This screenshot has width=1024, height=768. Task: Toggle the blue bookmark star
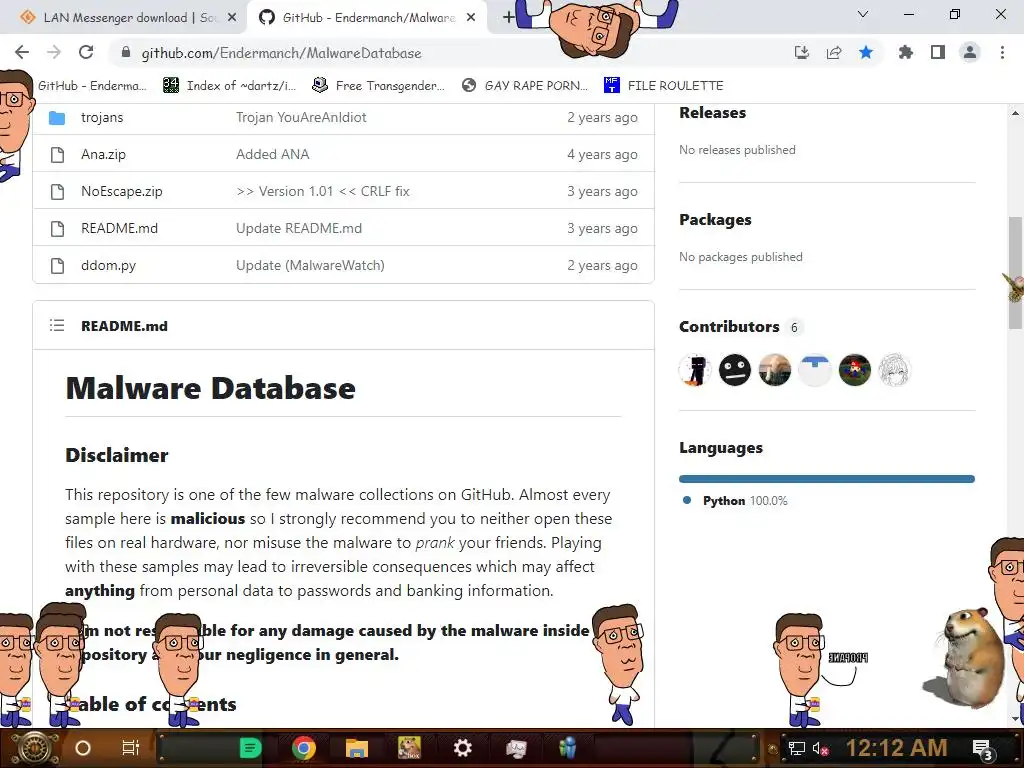[866, 52]
